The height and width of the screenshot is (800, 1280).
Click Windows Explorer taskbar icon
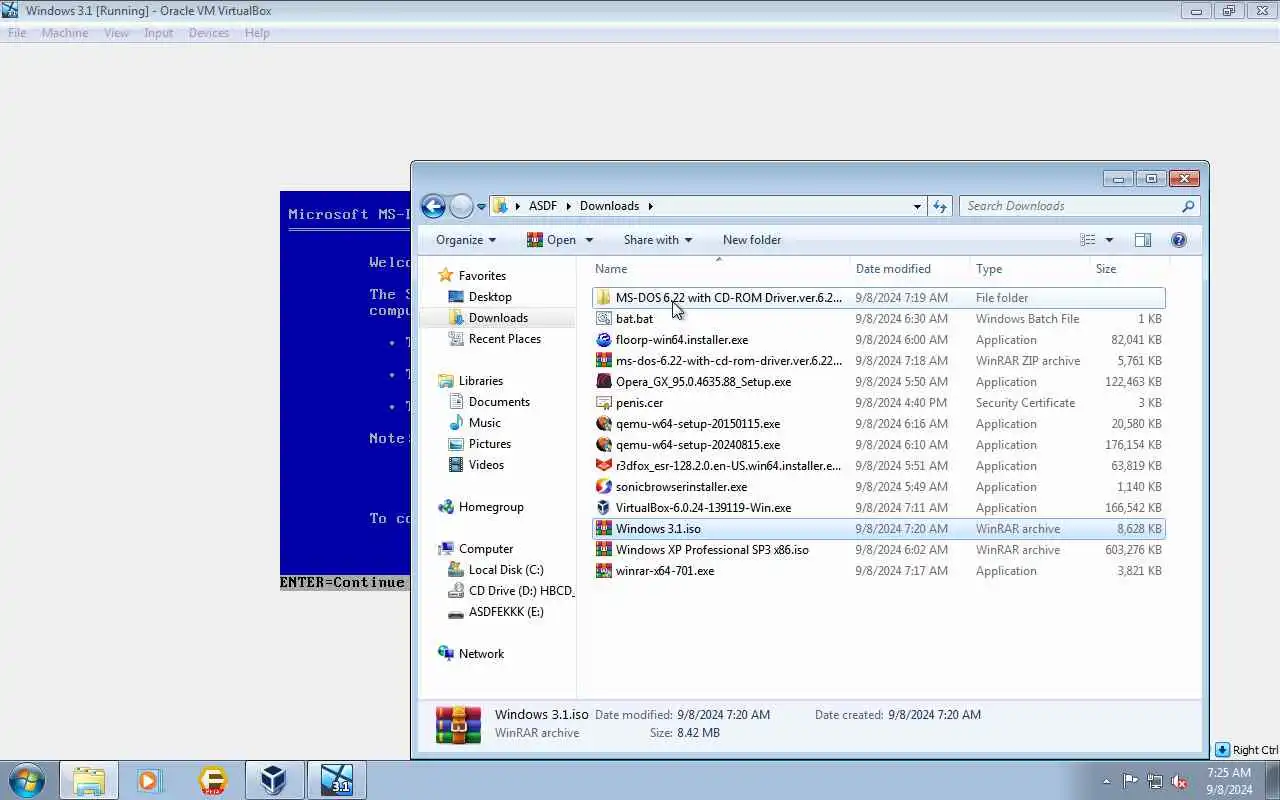(88, 780)
